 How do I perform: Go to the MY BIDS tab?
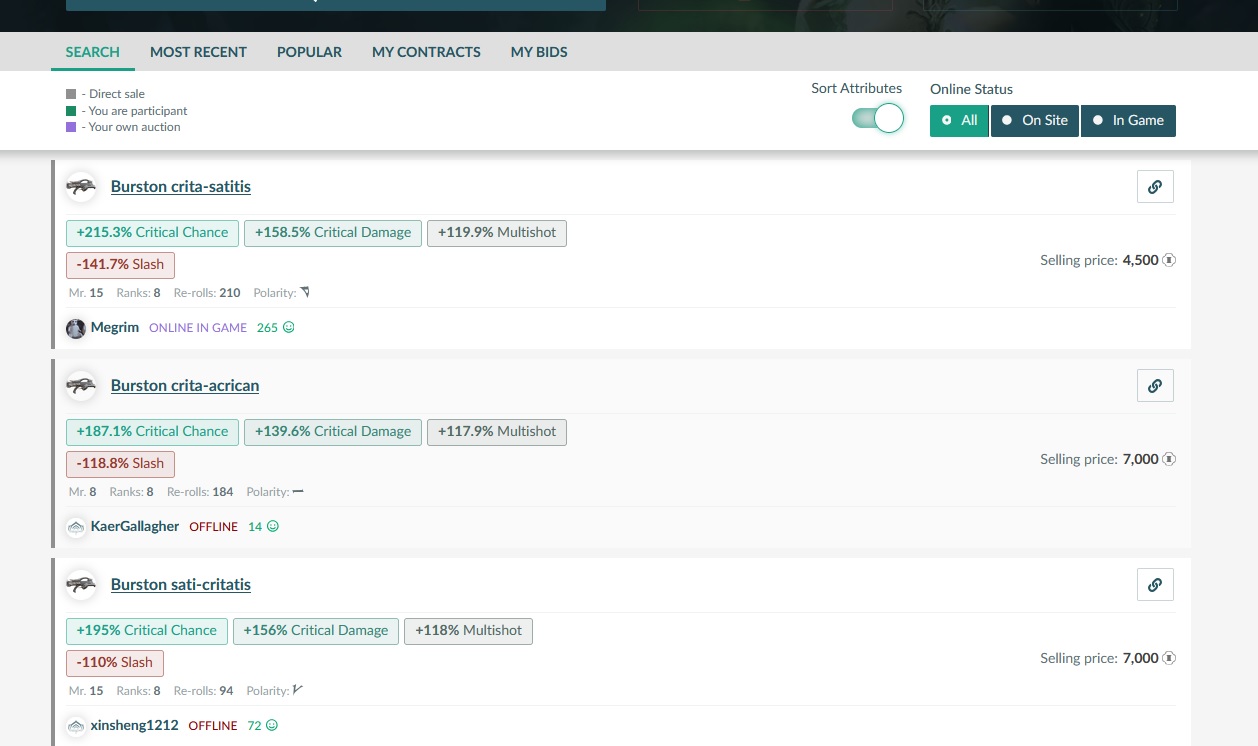click(x=539, y=52)
